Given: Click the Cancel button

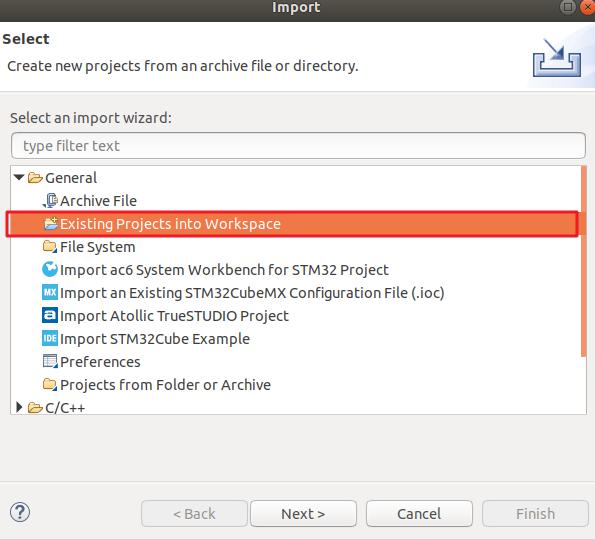Looking at the screenshot, I should [x=419, y=514].
